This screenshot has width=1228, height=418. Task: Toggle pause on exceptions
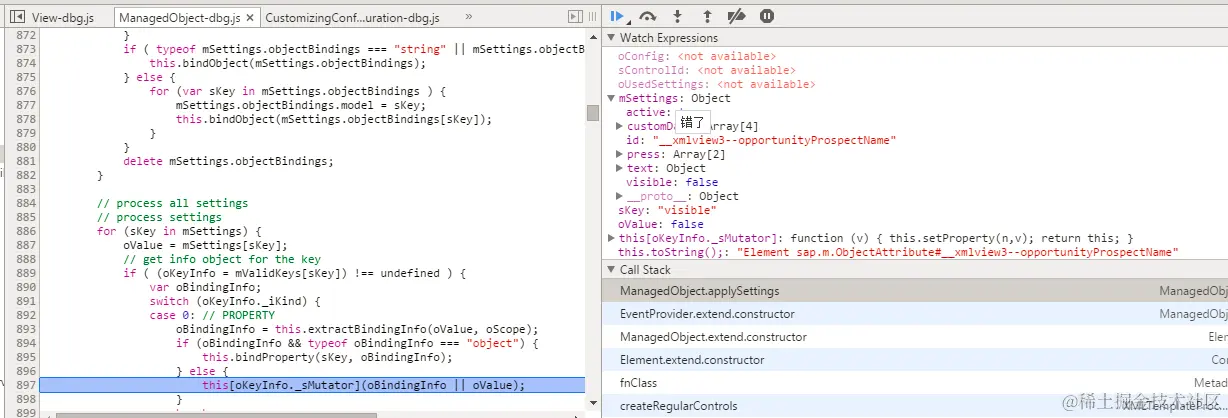pos(766,16)
